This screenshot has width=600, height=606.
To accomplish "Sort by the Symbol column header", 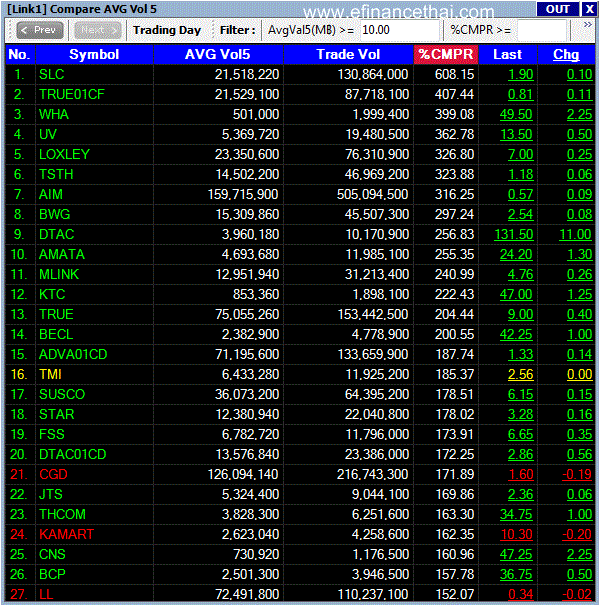I will coord(94,54).
